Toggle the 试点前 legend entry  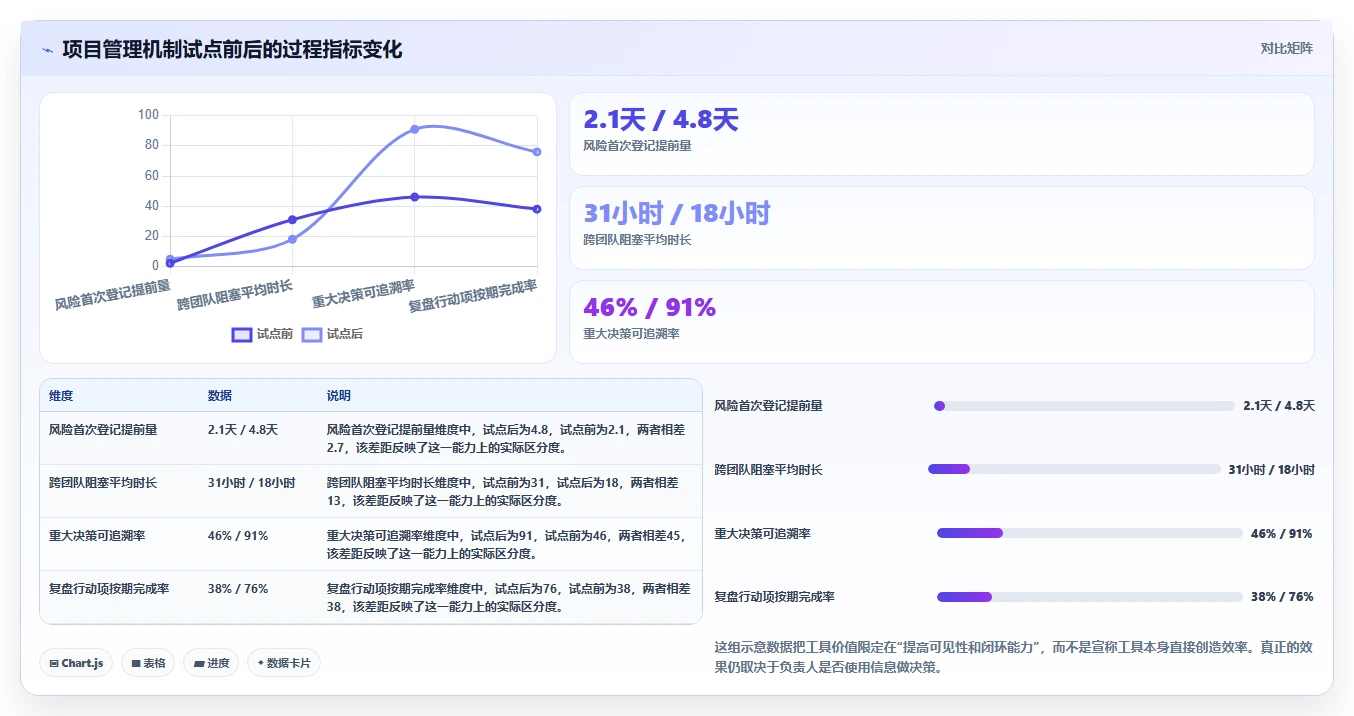[x=262, y=334]
